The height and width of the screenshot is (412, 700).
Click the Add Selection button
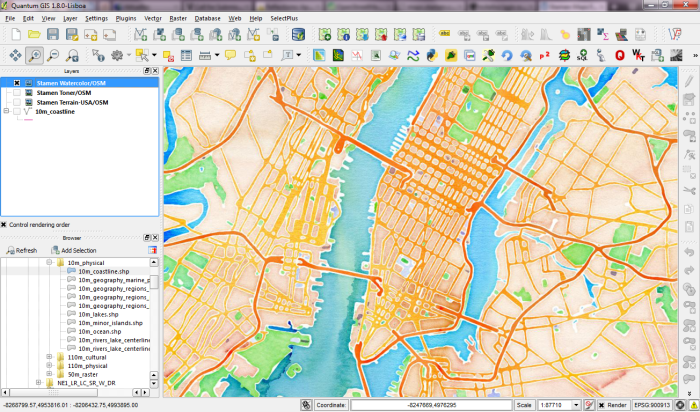[x=75, y=250]
